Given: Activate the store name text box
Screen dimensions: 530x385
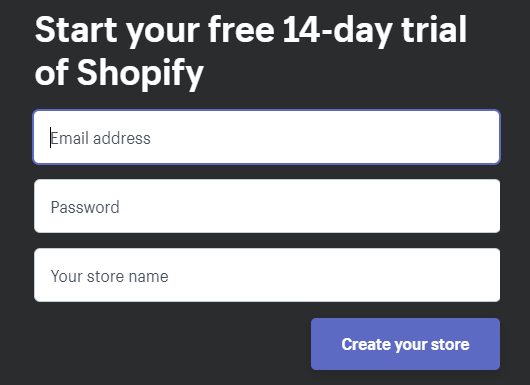Looking at the screenshot, I should point(267,275).
